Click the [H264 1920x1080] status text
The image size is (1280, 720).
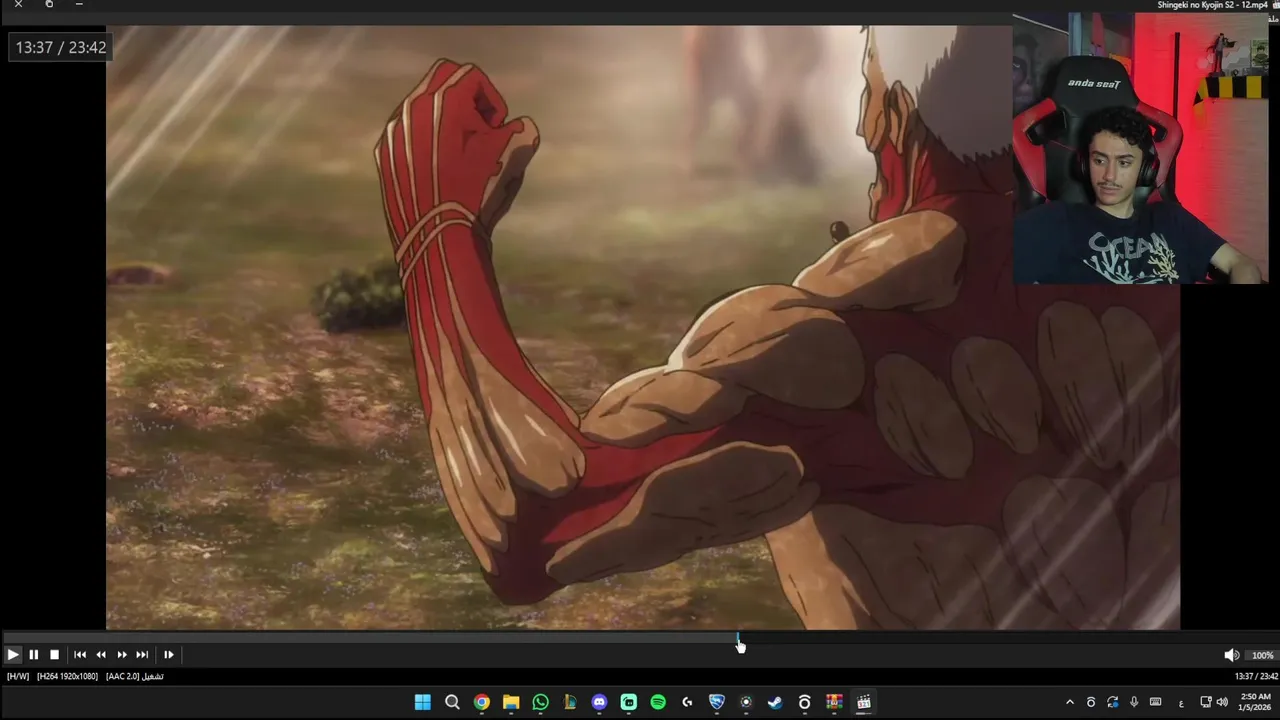[x=67, y=677]
